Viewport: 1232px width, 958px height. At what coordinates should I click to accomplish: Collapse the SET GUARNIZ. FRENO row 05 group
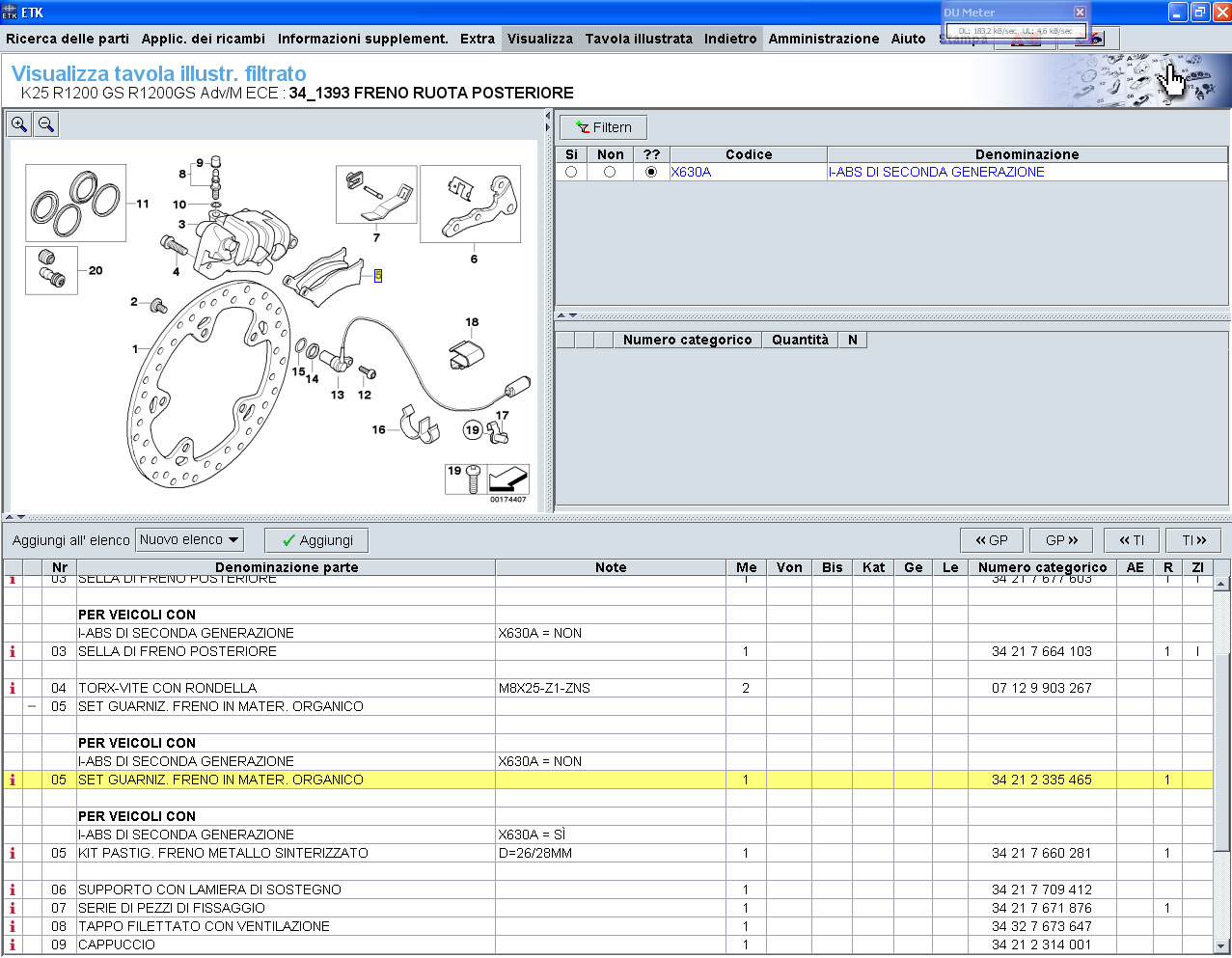32,706
